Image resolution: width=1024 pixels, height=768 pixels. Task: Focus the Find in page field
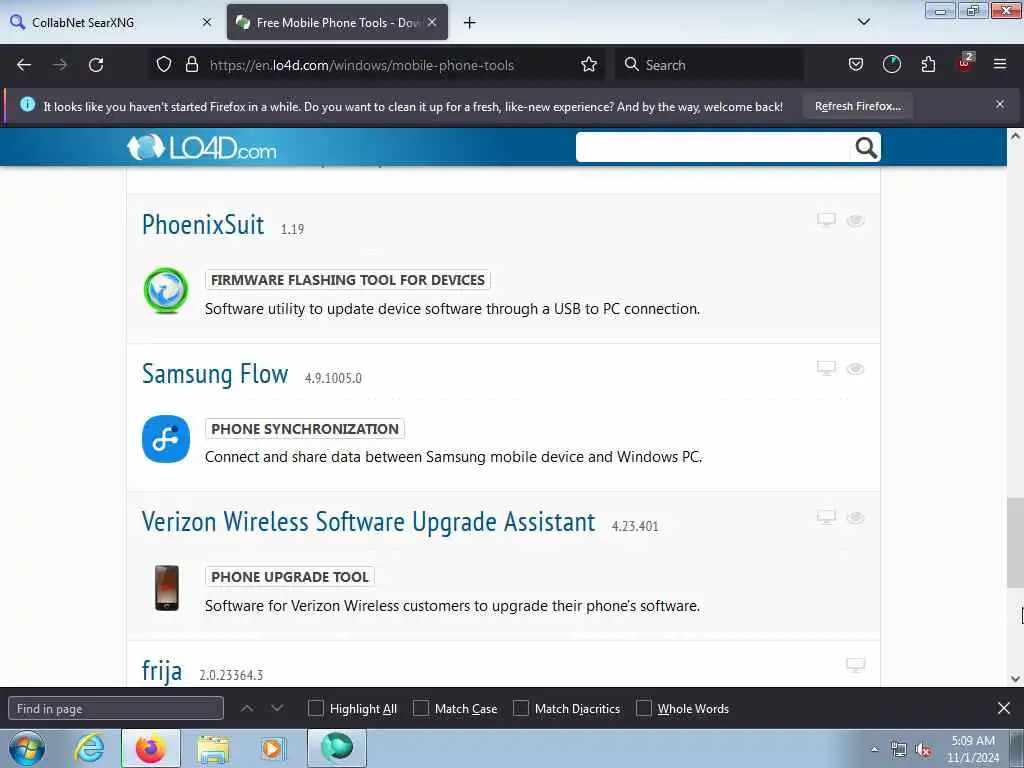coord(116,708)
